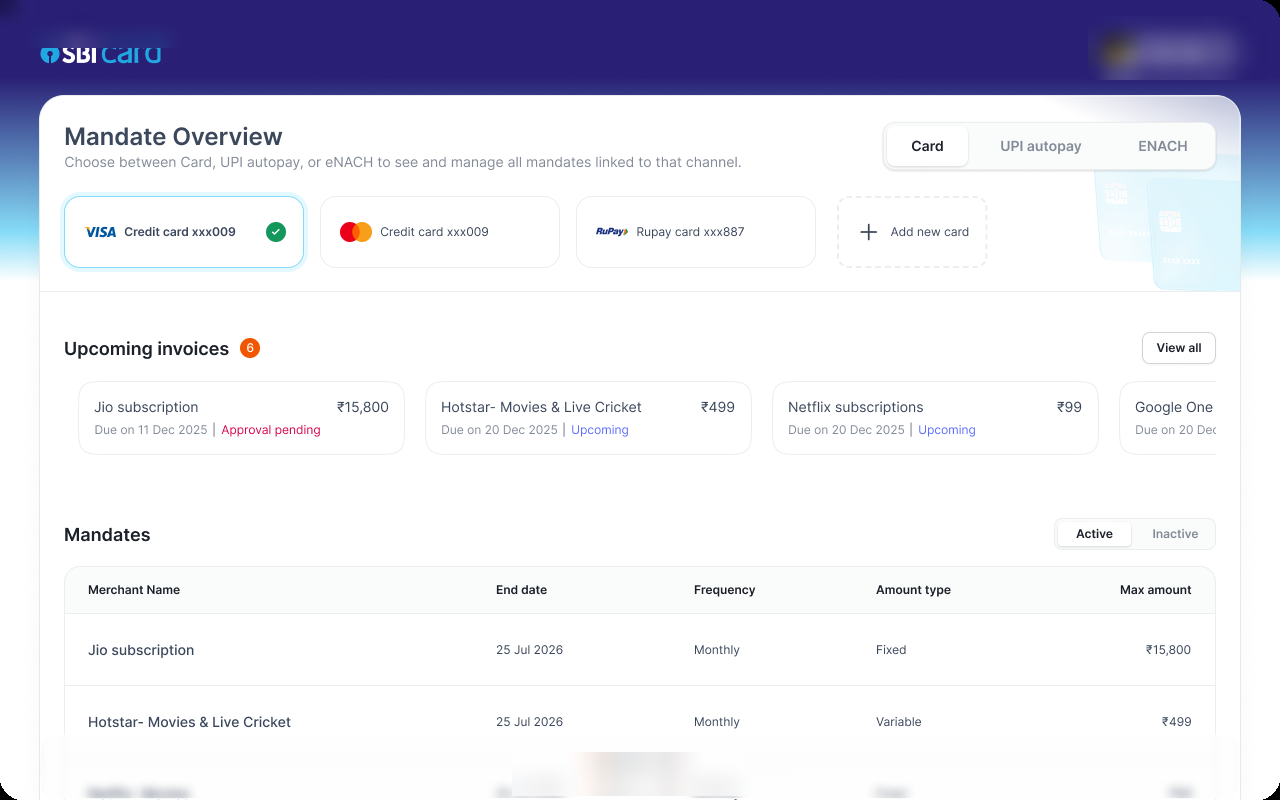Click the Add new card button
Viewport: 1280px width, 800px height.
click(x=912, y=232)
